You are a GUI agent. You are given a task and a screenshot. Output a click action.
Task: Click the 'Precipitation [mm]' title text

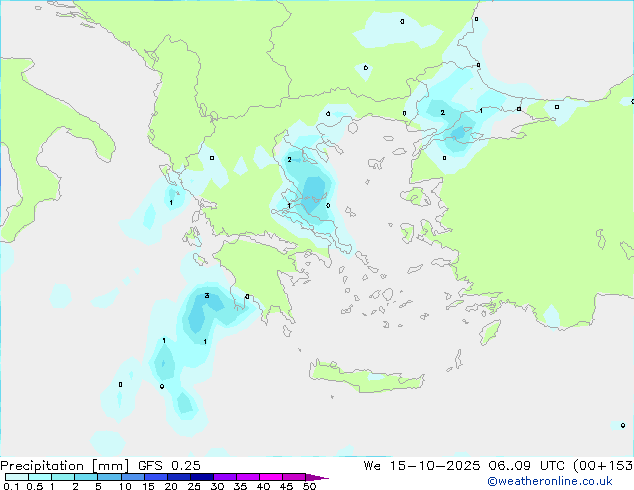64,466
